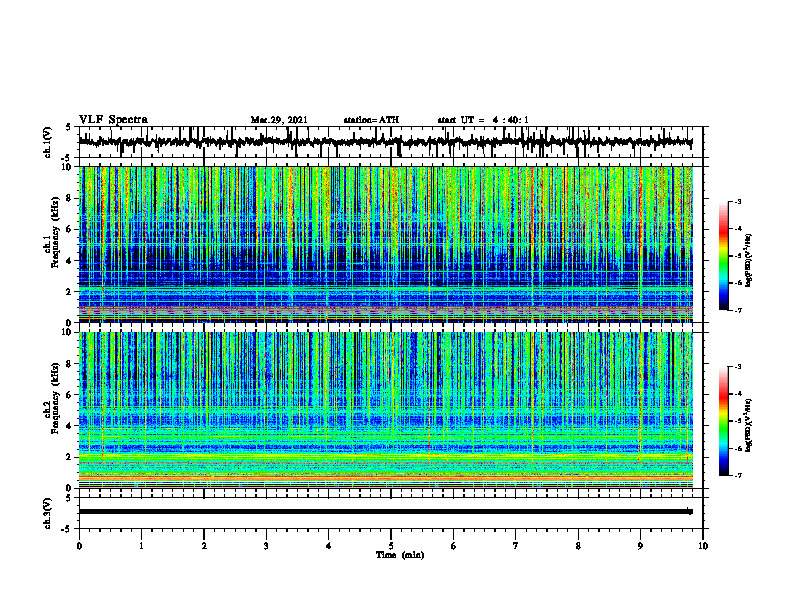The height and width of the screenshot is (612, 792).
Task: Click inside the ch.2 spectrogram panel
Action: click(x=385, y=410)
